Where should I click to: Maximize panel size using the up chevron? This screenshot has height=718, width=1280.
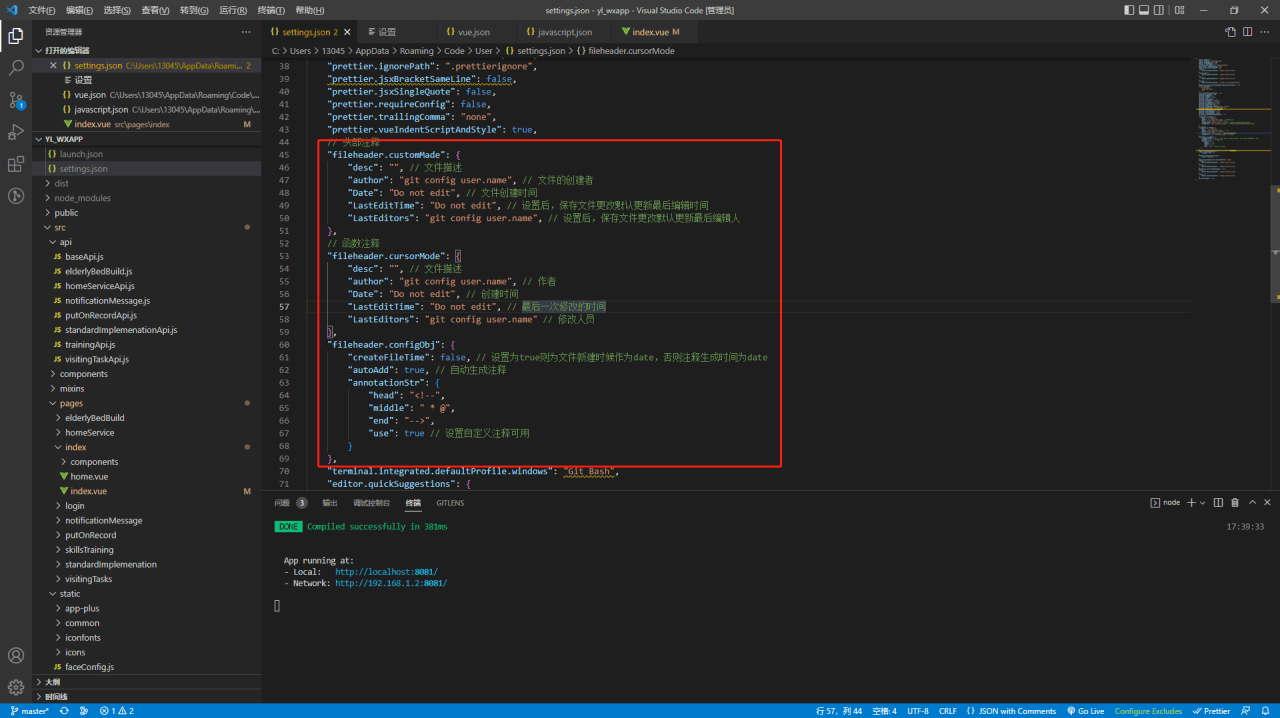click(1252, 503)
